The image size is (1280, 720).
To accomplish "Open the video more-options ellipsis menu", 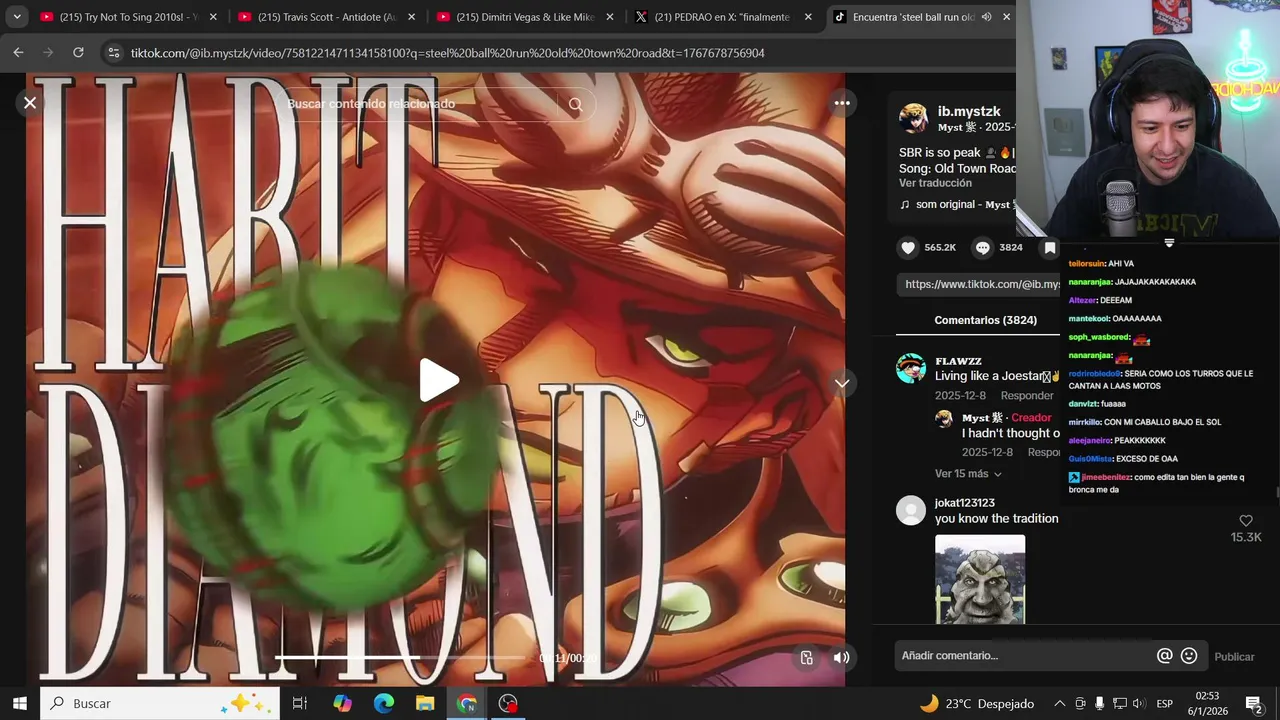I will click(x=842, y=103).
